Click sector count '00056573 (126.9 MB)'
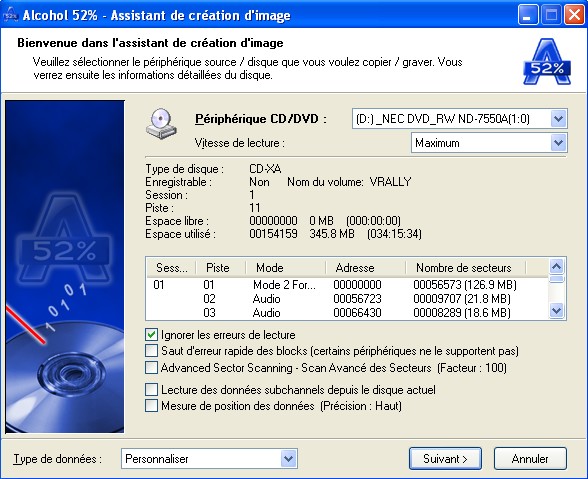Viewport: 588px width, 479px height. tap(465, 285)
